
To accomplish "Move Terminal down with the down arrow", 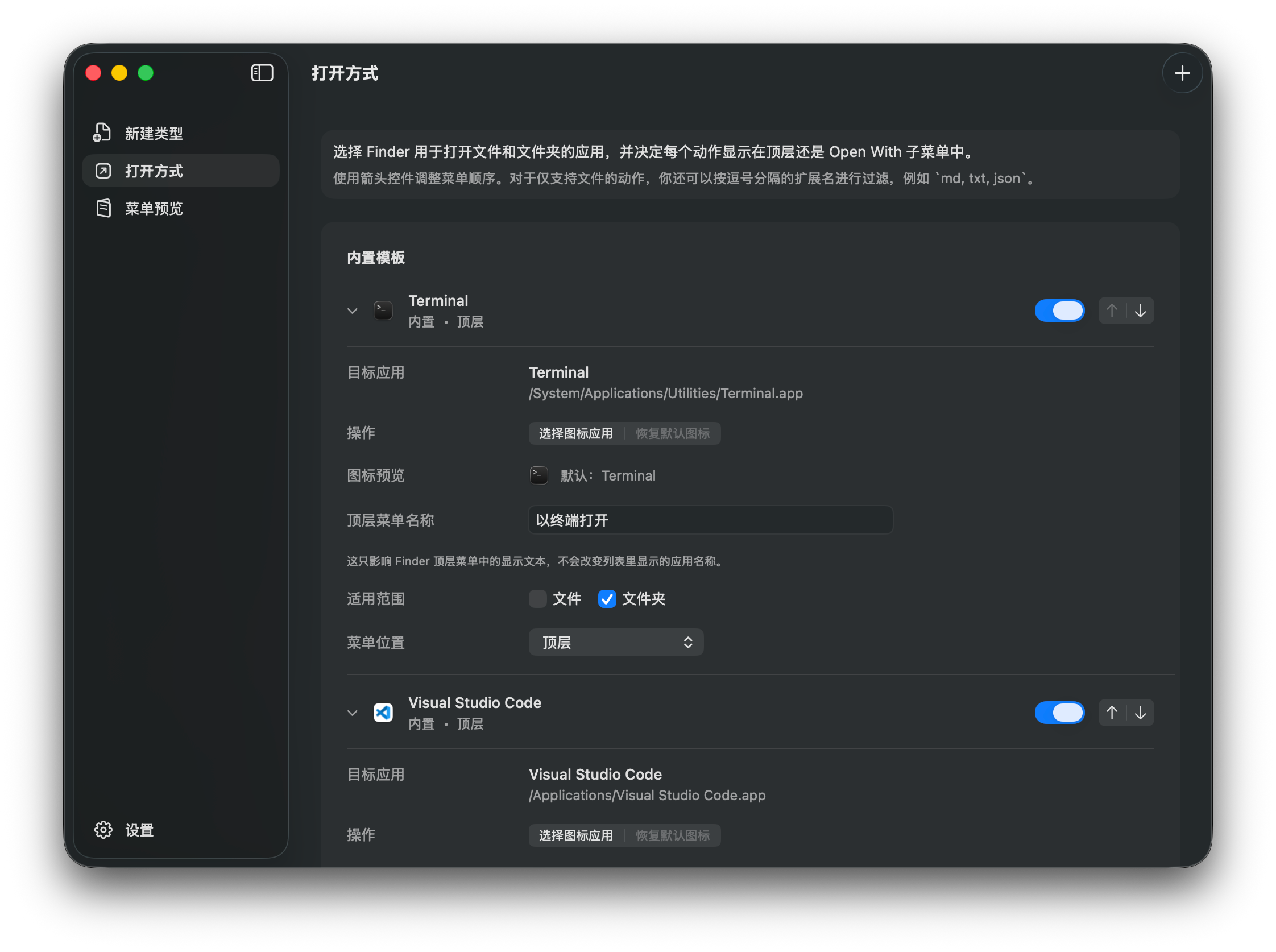I will [1140, 311].
